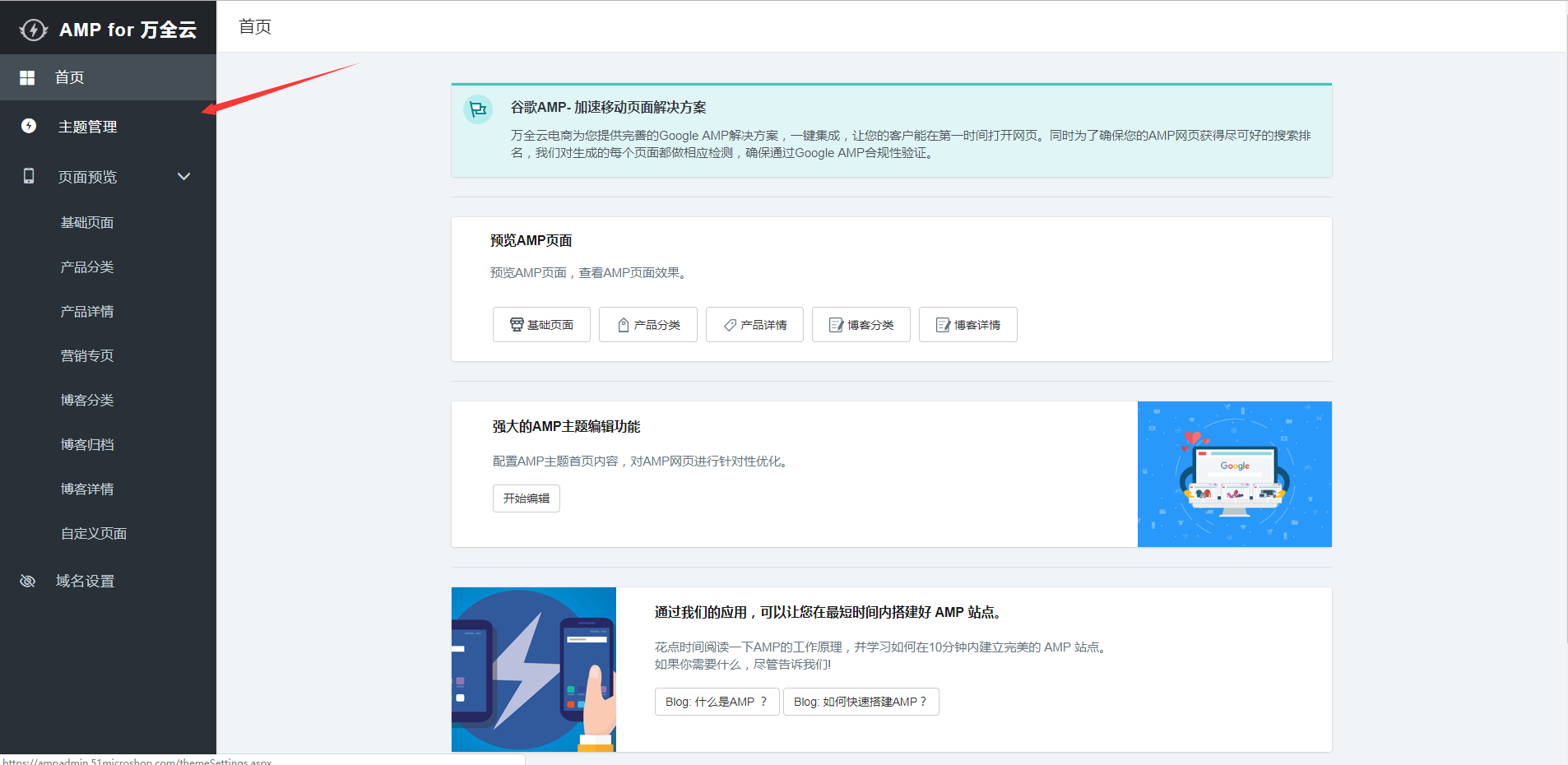1568x765 pixels.
Task: Open sidebar submenu 博客归档
Action: (x=87, y=444)
